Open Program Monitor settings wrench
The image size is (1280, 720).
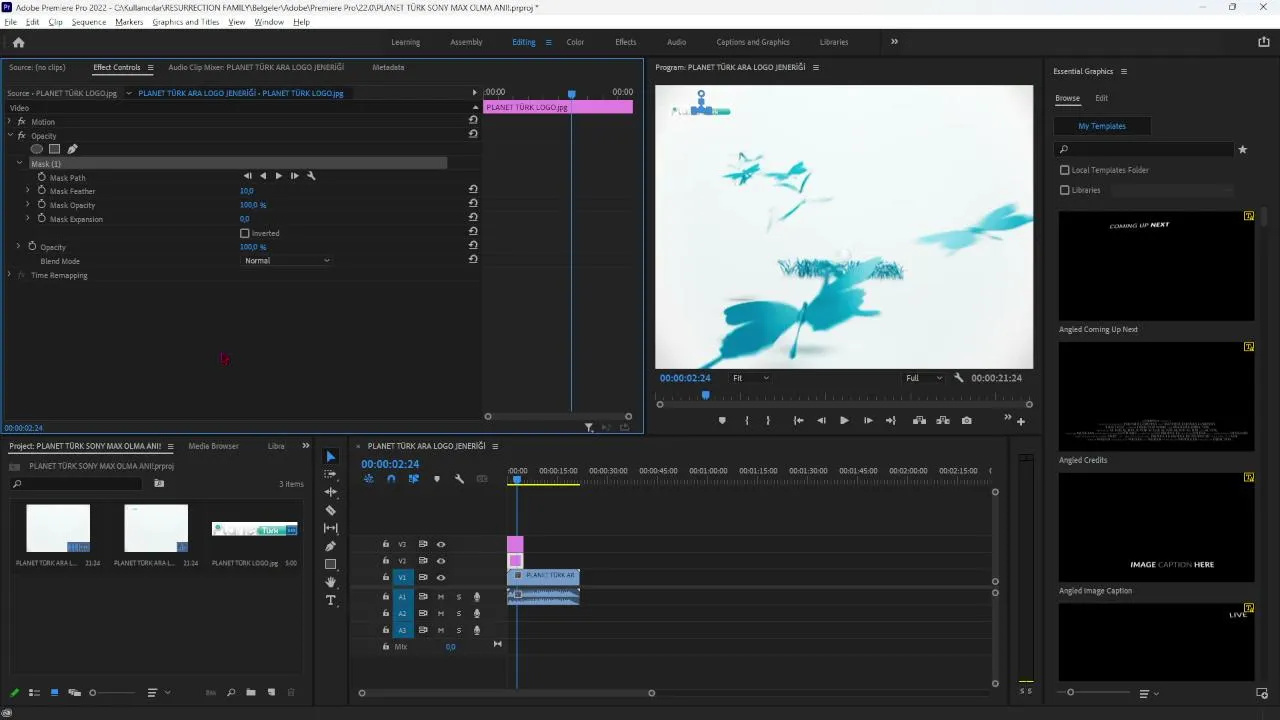pos(959,378)
